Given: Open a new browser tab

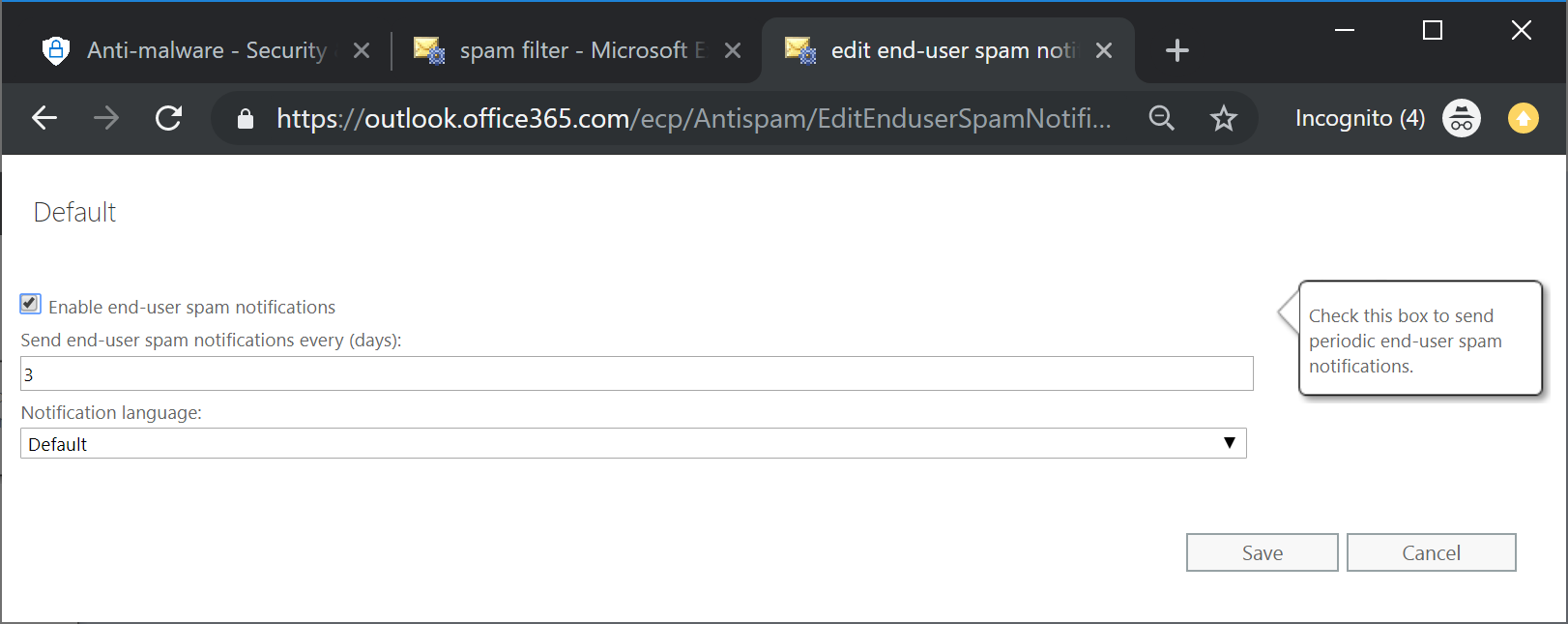Looking at the screenshot, I should 1176,50.
